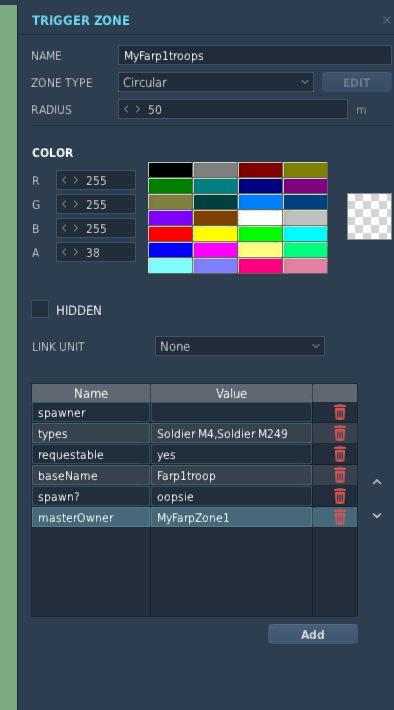
Task: Pick the bright red color swatch
Action: [170, 234]
